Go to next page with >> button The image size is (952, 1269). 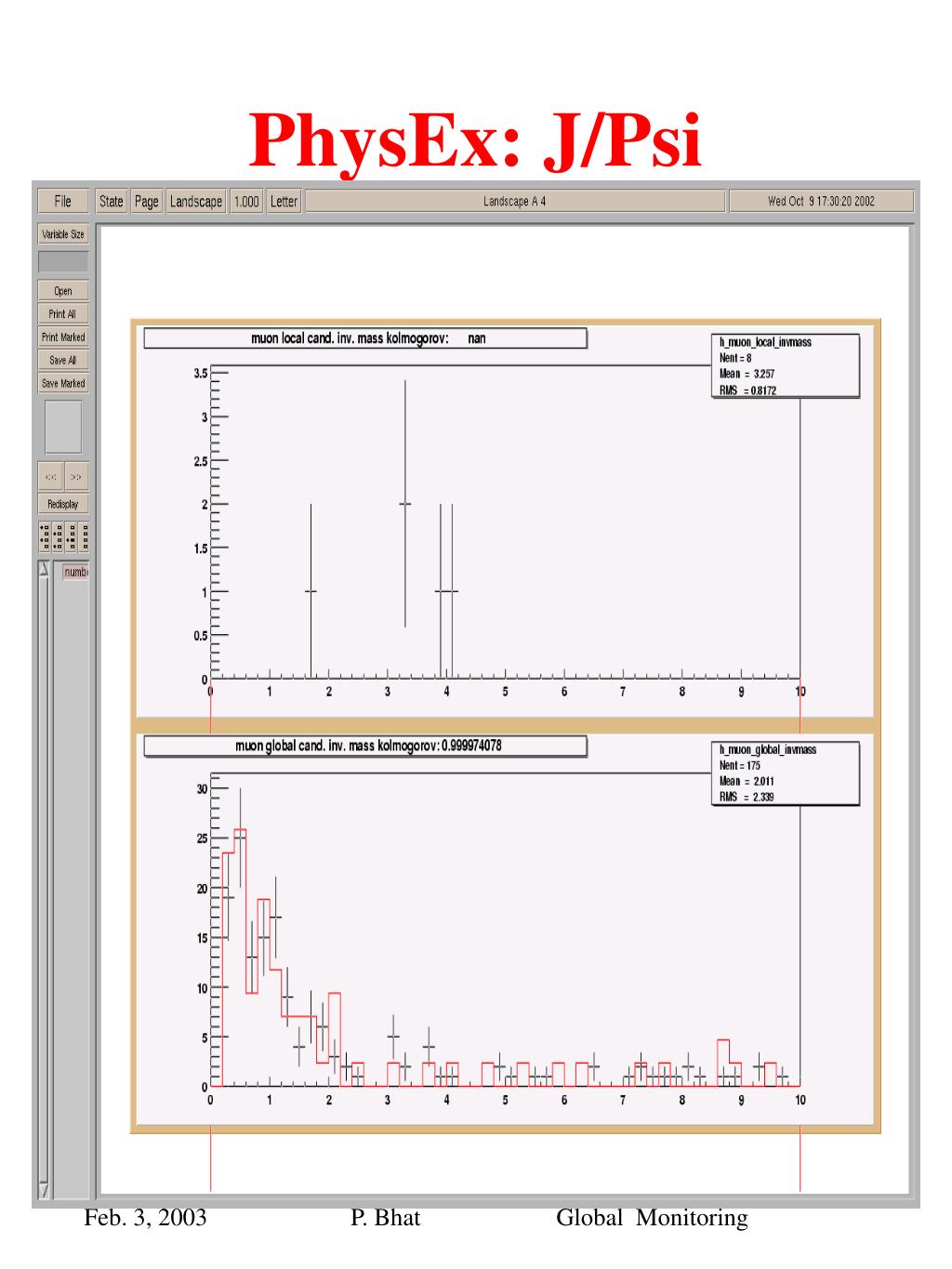(x=76, y=477)
